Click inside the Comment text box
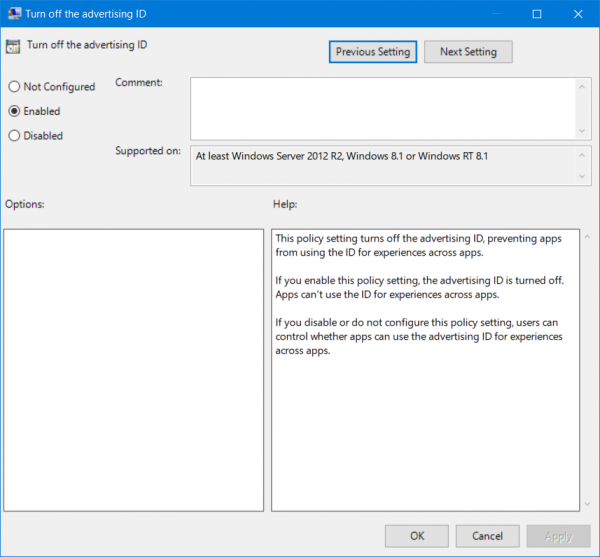The height and width of the screenshot is (557, 600). (383, 109)
